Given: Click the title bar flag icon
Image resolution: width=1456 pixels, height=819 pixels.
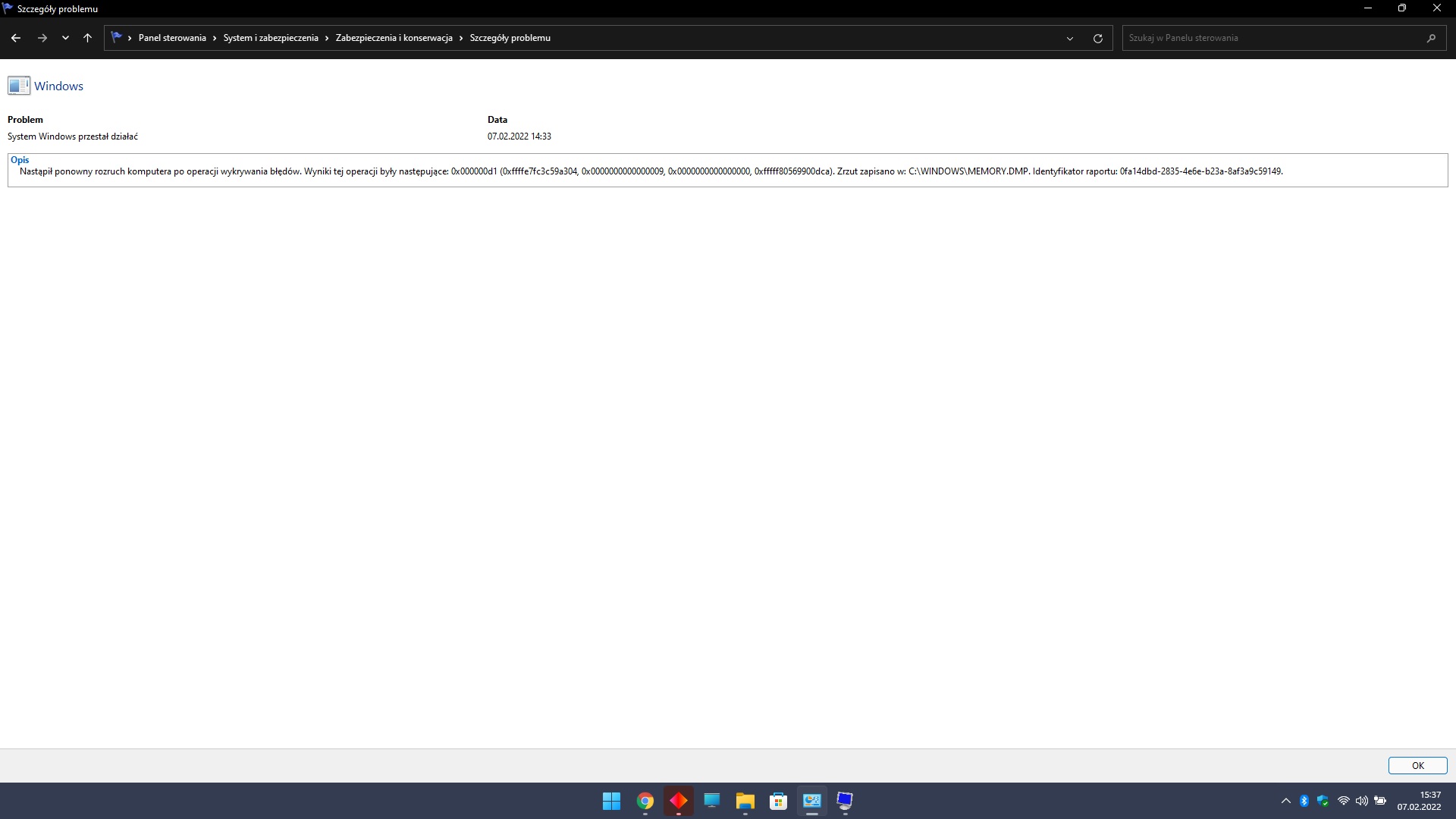Looking at the screenshot, I should [8, 8].
